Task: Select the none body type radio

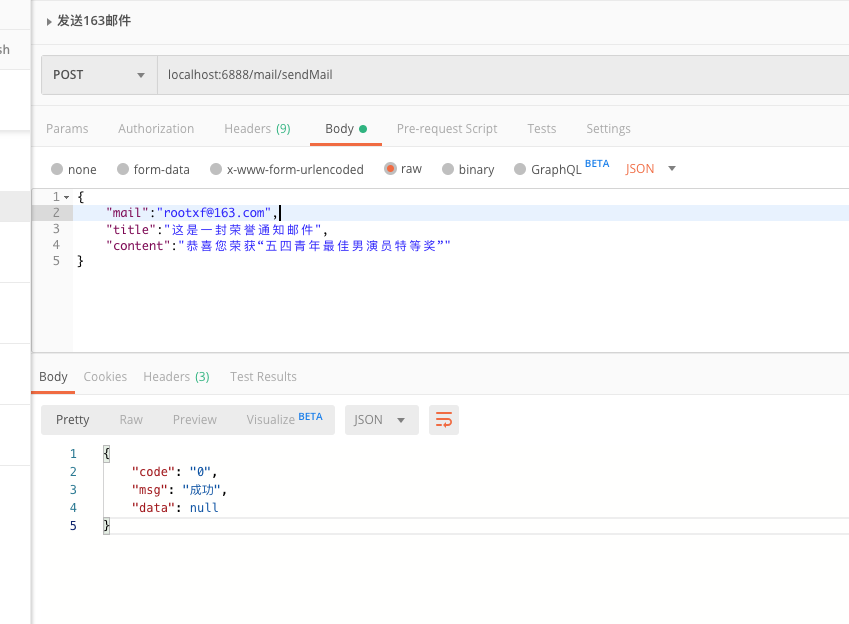Action: (57, 169)
